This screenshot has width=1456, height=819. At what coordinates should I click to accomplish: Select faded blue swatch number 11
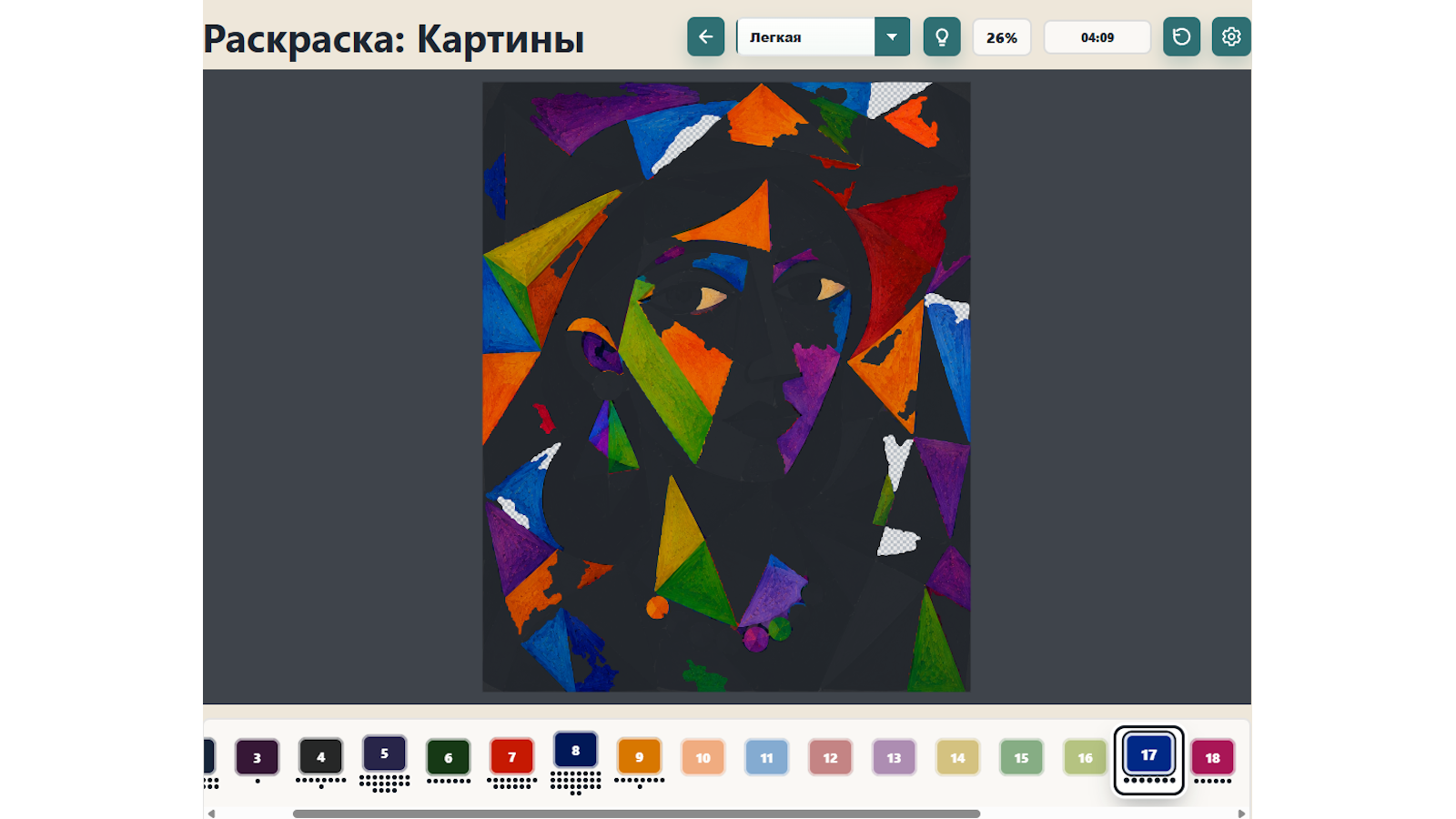pyautogui.click(x=766, y=757)
